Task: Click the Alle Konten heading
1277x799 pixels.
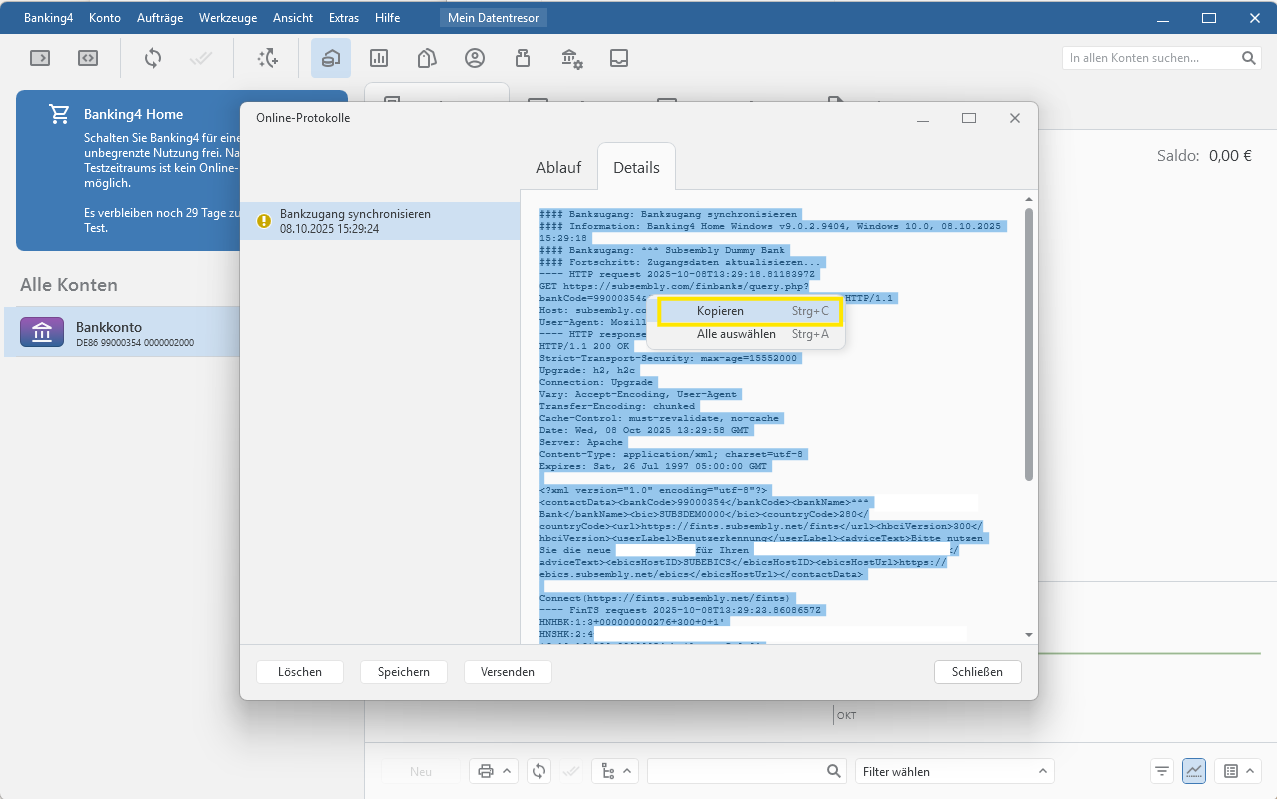Action: (69, 285)
